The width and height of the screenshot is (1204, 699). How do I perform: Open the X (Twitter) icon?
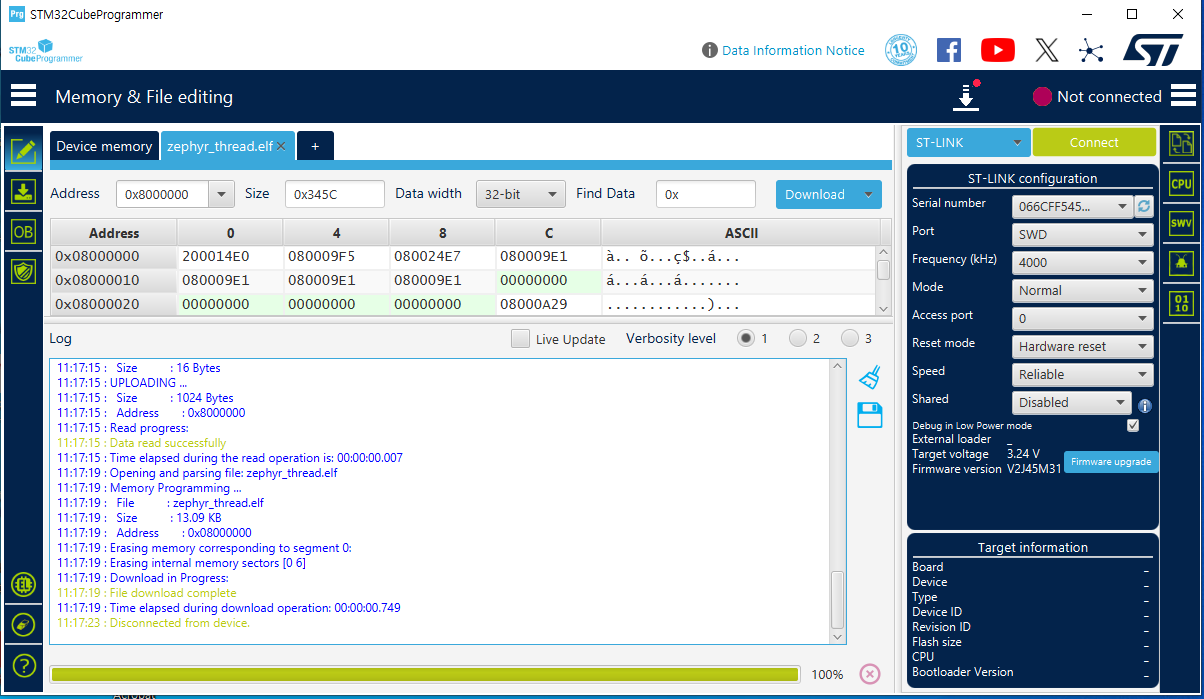tap(1046, 50)
